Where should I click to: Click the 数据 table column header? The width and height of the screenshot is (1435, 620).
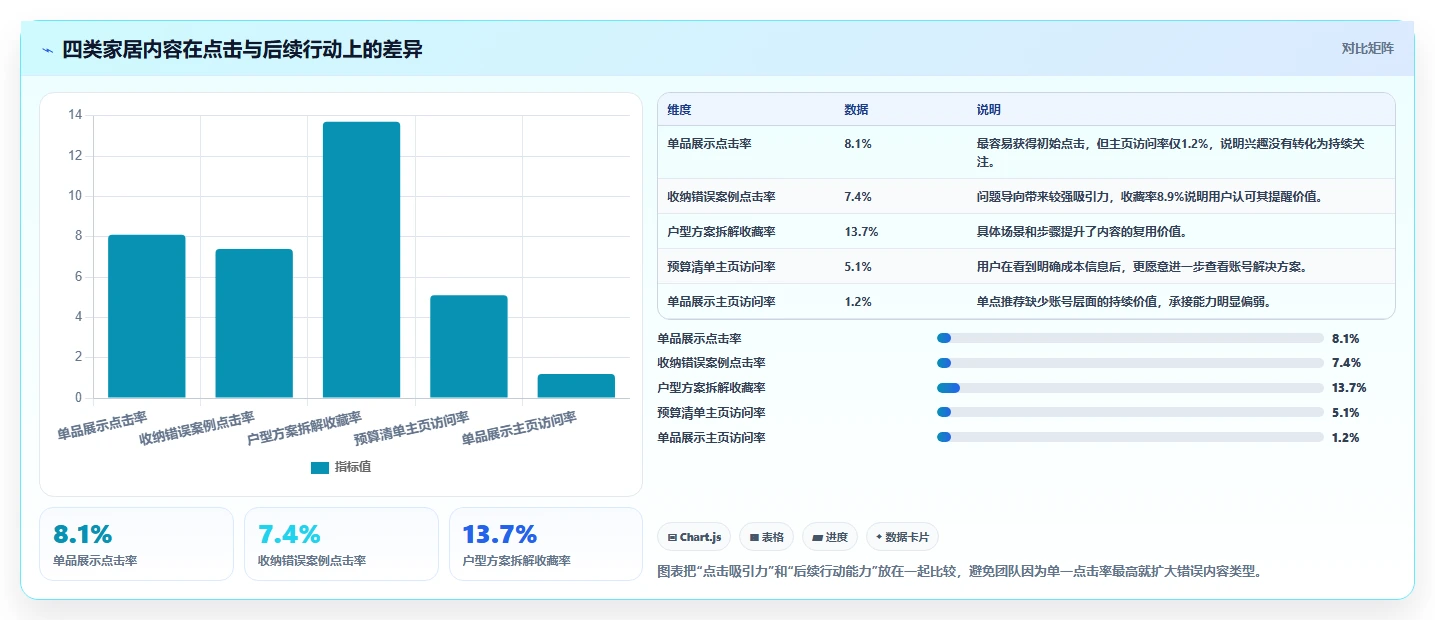tap(856, 110)
